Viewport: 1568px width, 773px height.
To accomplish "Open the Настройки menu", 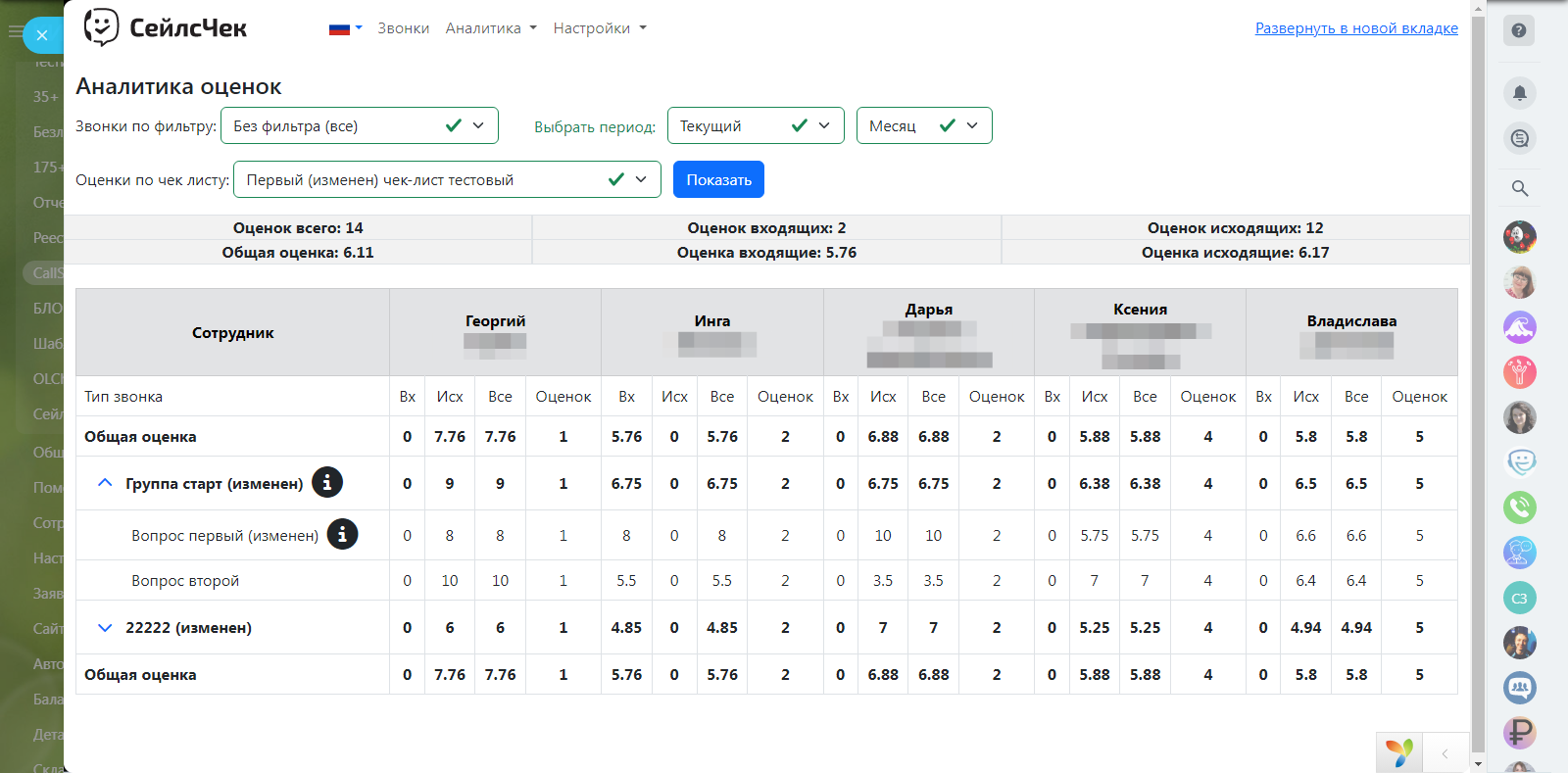I will pyautogui.click(x=599, y=28).
